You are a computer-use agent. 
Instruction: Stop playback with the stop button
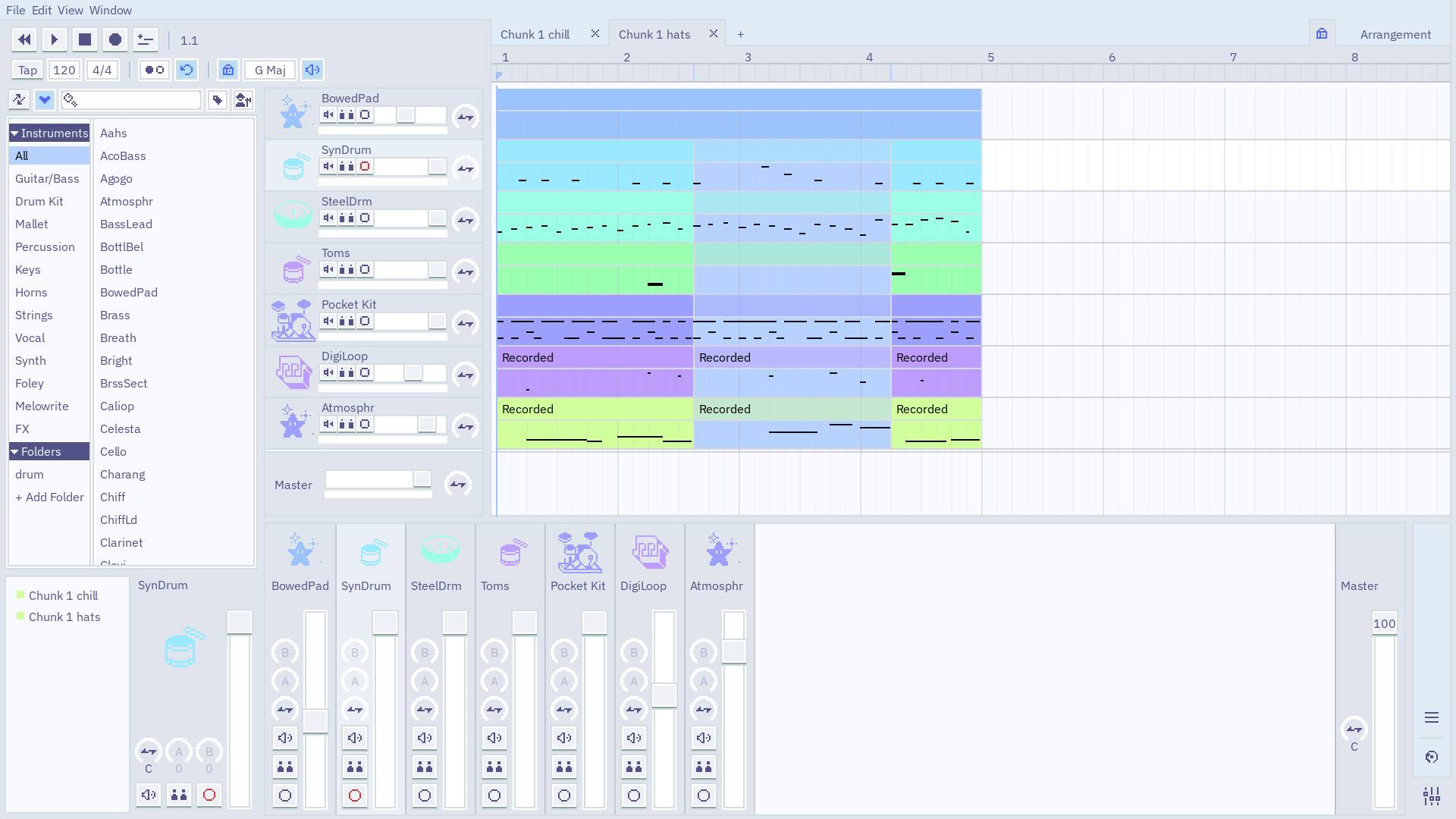(x=85, y=39)
